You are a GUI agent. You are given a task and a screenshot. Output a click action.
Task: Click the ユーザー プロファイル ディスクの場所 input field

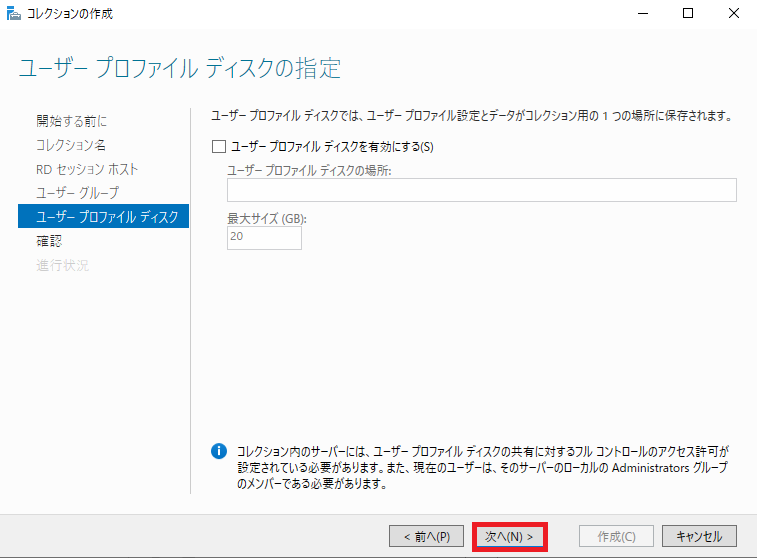coord(481,190)
